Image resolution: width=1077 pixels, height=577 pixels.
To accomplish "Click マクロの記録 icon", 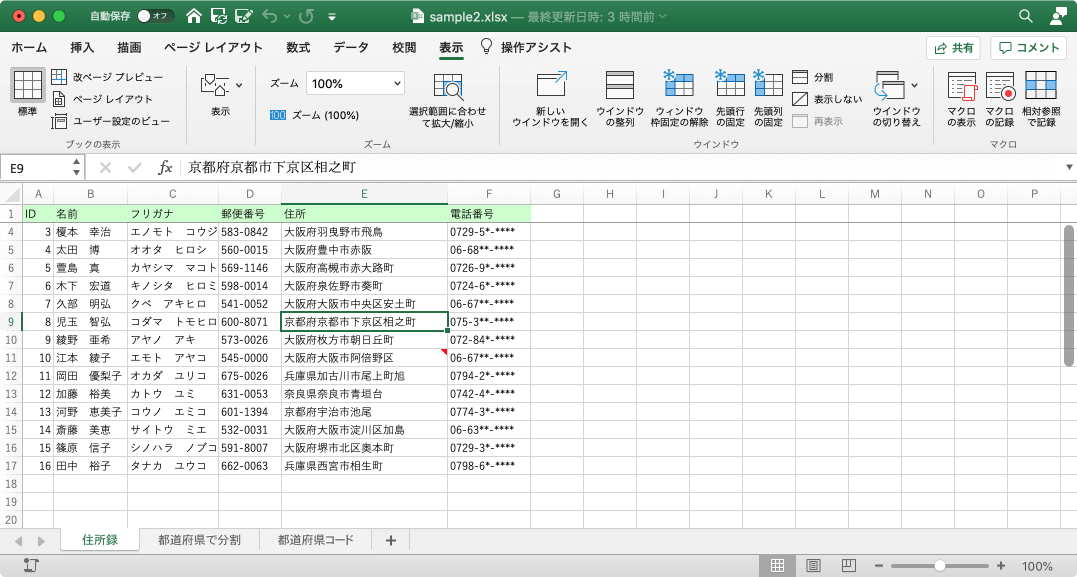I will (x=1000, y=86).
